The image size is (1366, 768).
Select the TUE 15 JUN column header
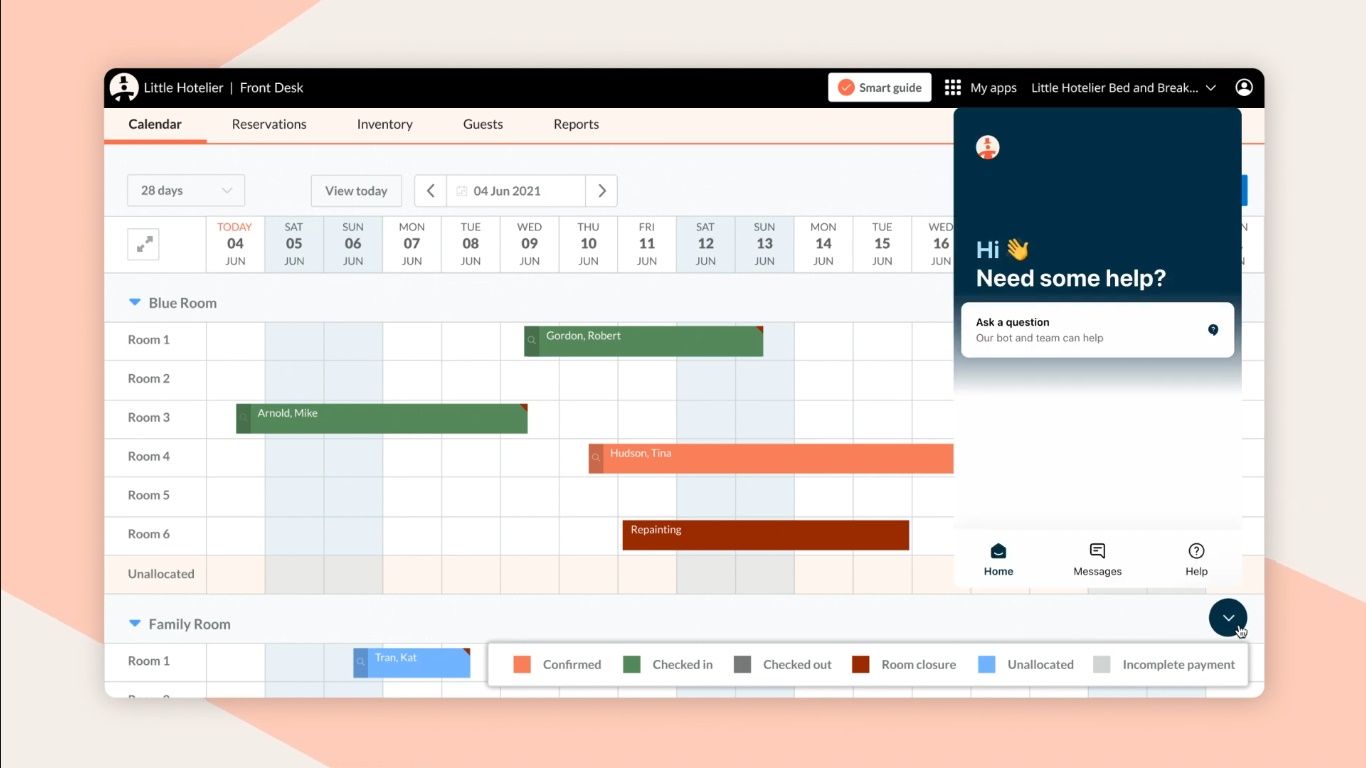[882, 244]
